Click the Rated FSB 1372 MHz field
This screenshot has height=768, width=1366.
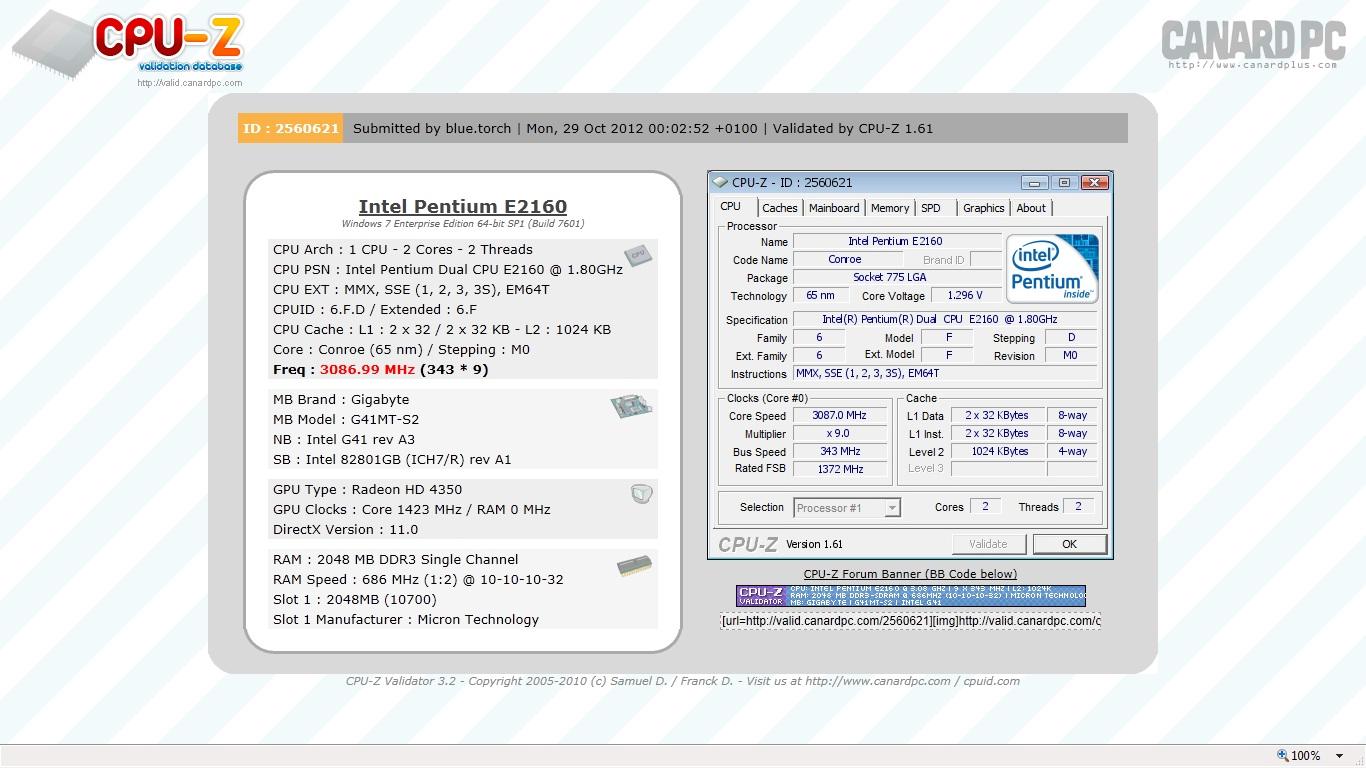(x=839, y=469)
